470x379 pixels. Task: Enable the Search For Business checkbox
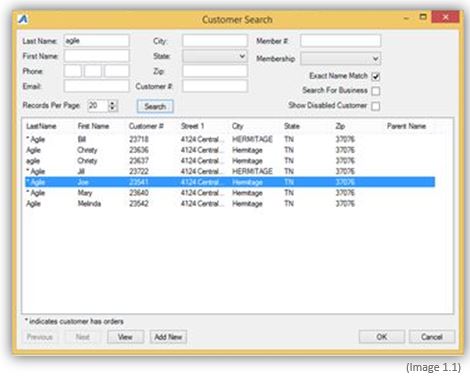376,91
